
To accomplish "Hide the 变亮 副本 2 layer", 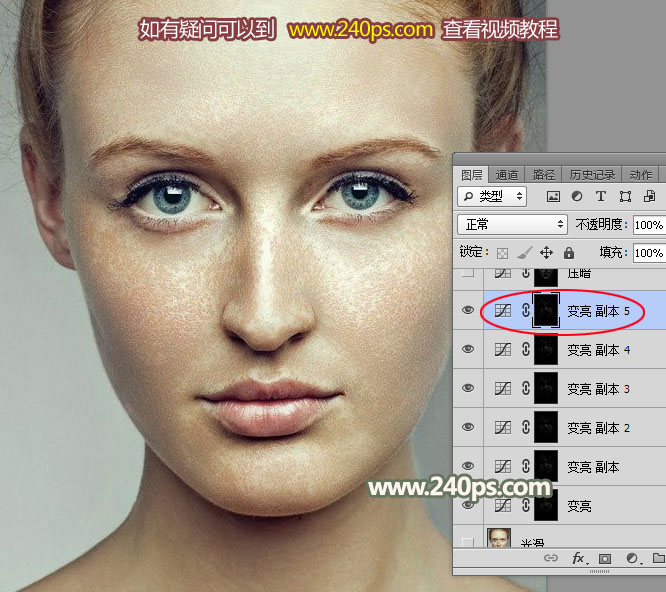I will [468, 427].
